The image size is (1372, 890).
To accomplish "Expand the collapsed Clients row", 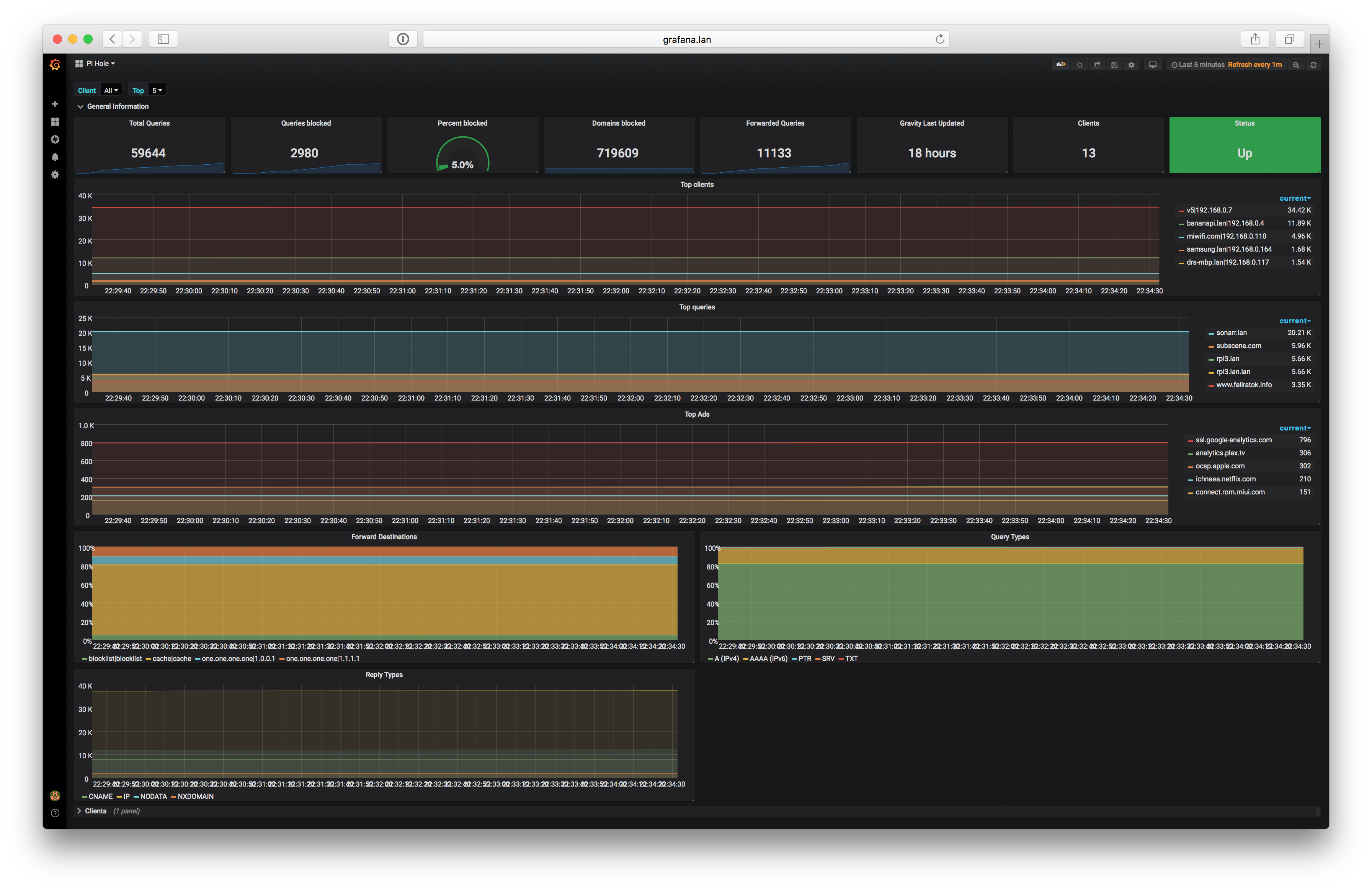I will coord(96,811).
